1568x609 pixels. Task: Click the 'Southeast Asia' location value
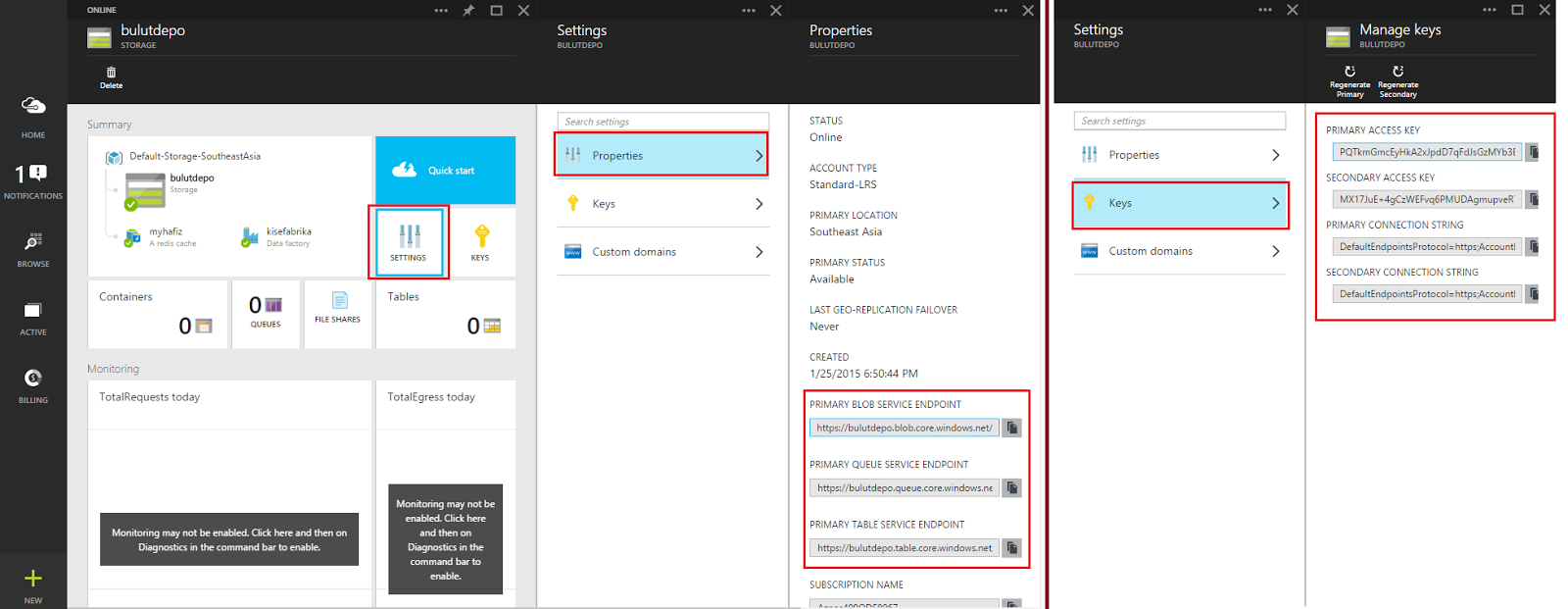click(846, 231)
